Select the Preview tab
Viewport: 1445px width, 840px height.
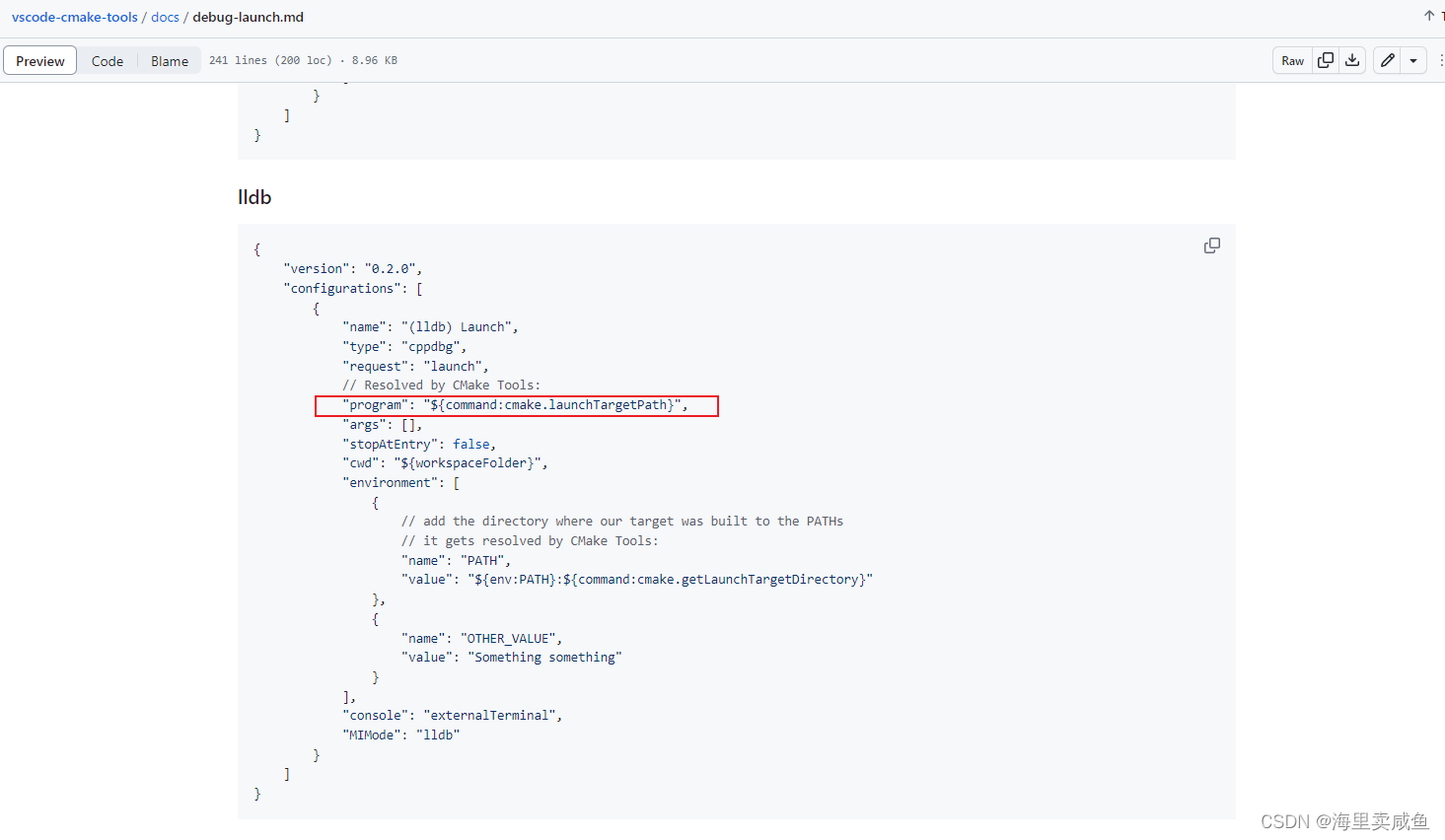click(39, 60)
